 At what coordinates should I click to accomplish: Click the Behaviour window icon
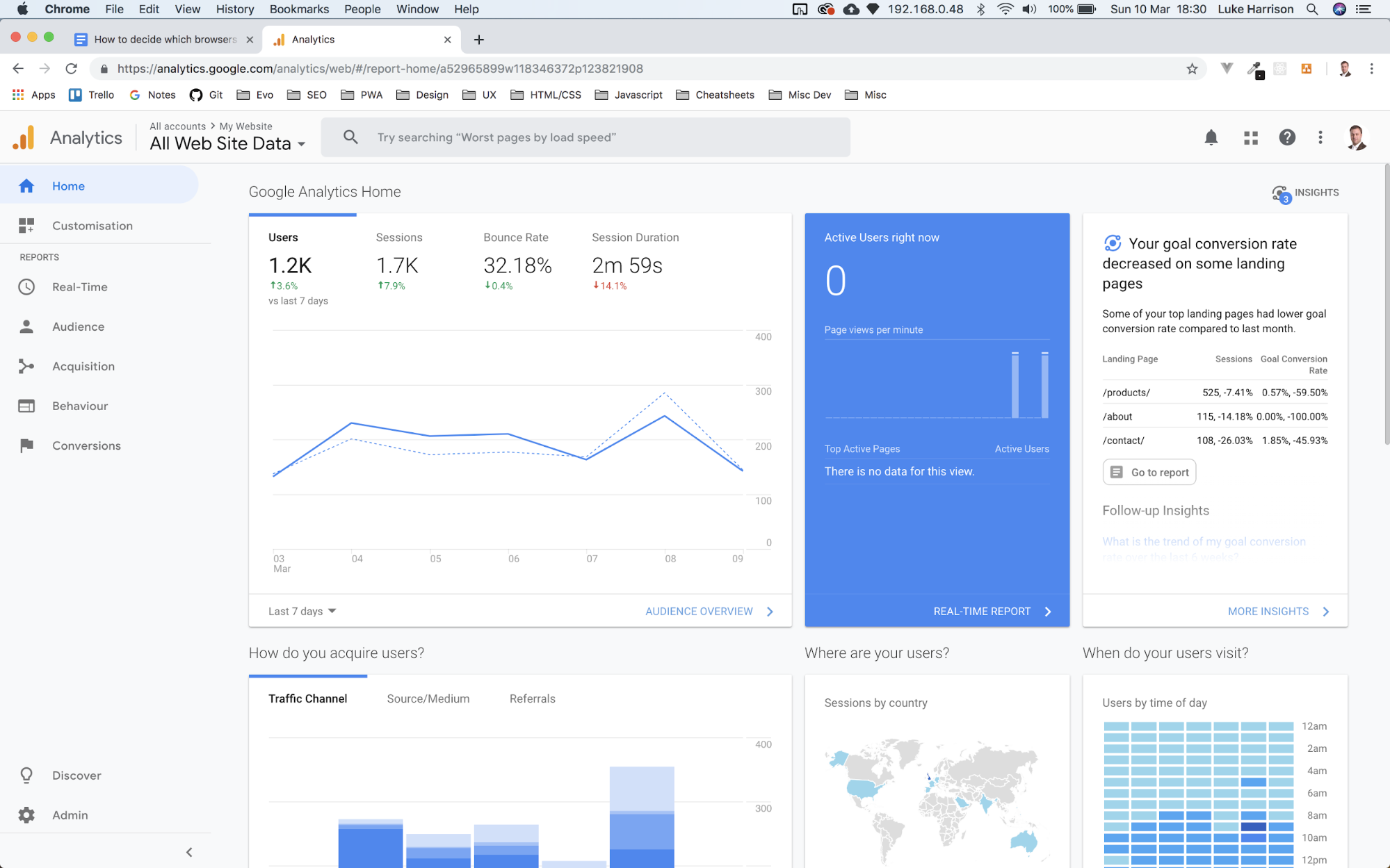pyautogui.click(x=26, y=405)
